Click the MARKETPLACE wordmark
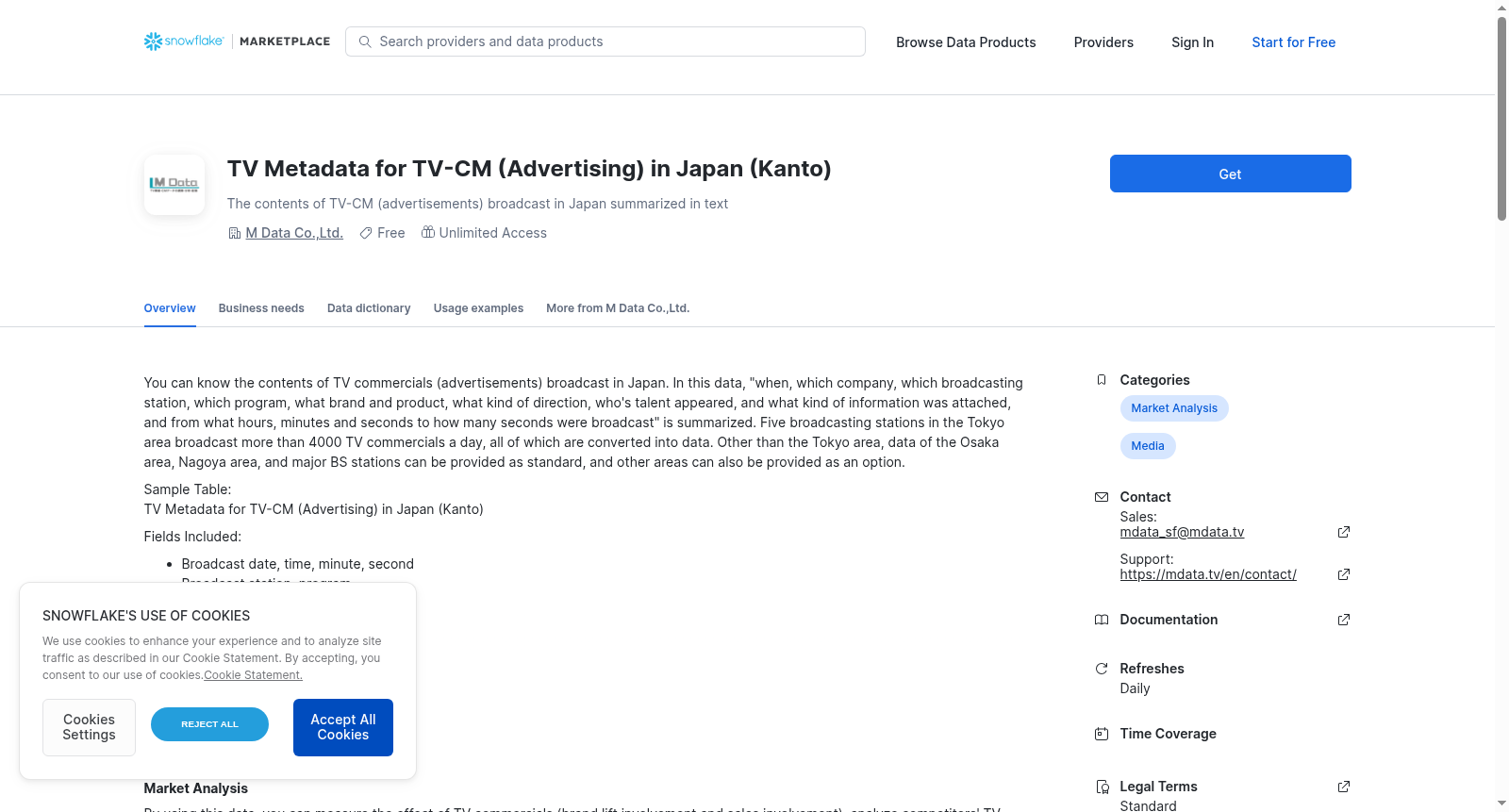The height and width of the screenshot is (812, 1509). [285, 41]
